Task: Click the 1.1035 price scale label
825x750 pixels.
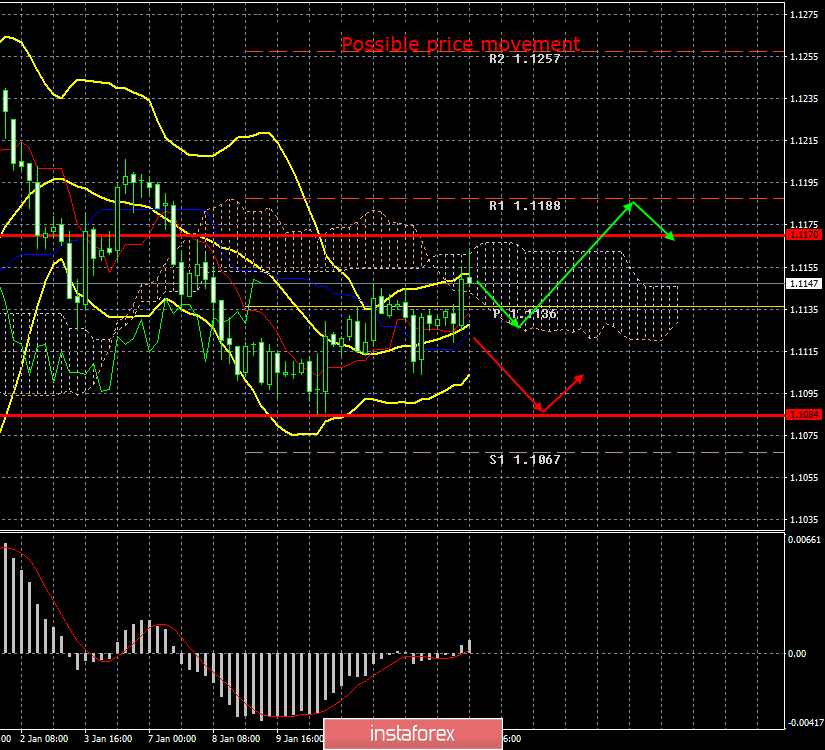Action: pos(804,520)
